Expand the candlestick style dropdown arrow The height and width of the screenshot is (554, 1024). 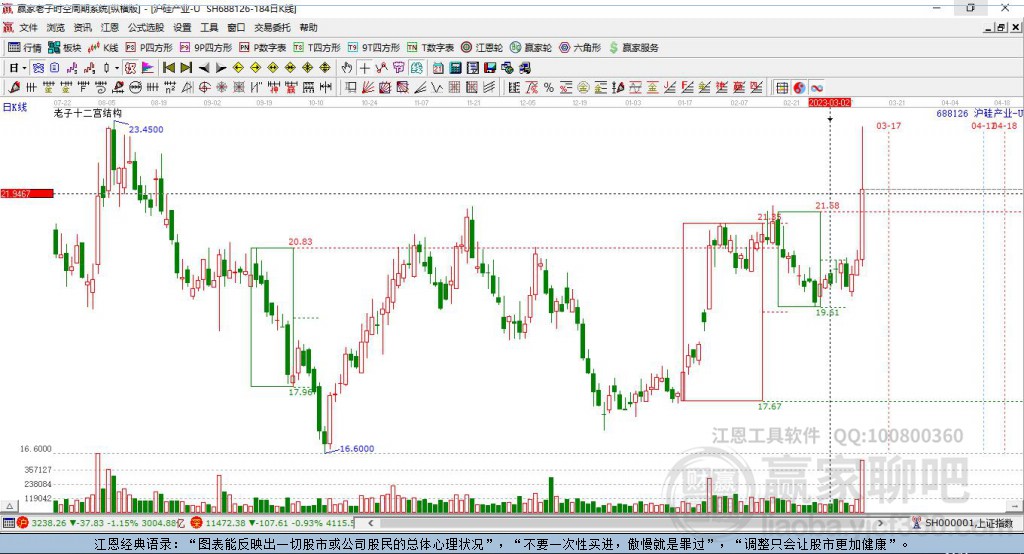click(117, 68)
